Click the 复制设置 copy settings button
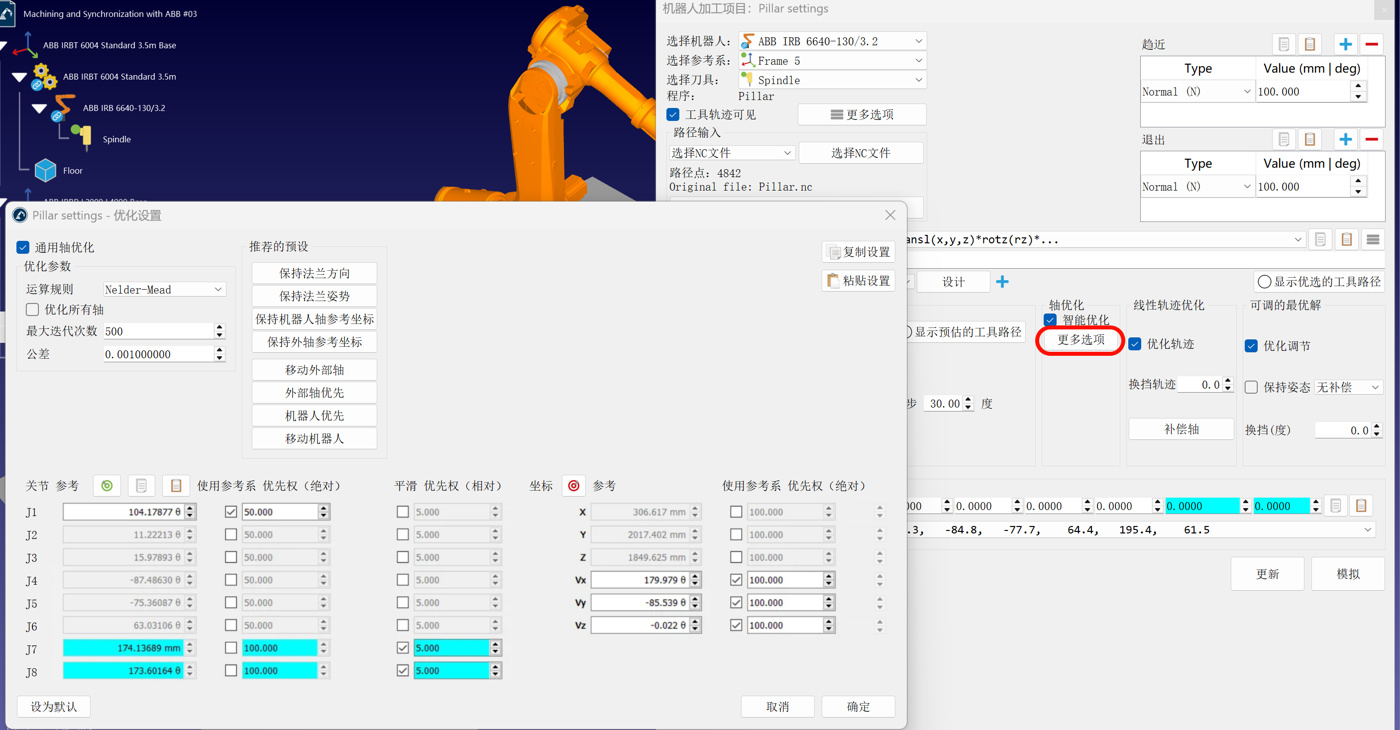1400x730 pixels. [x=859, y=252]
